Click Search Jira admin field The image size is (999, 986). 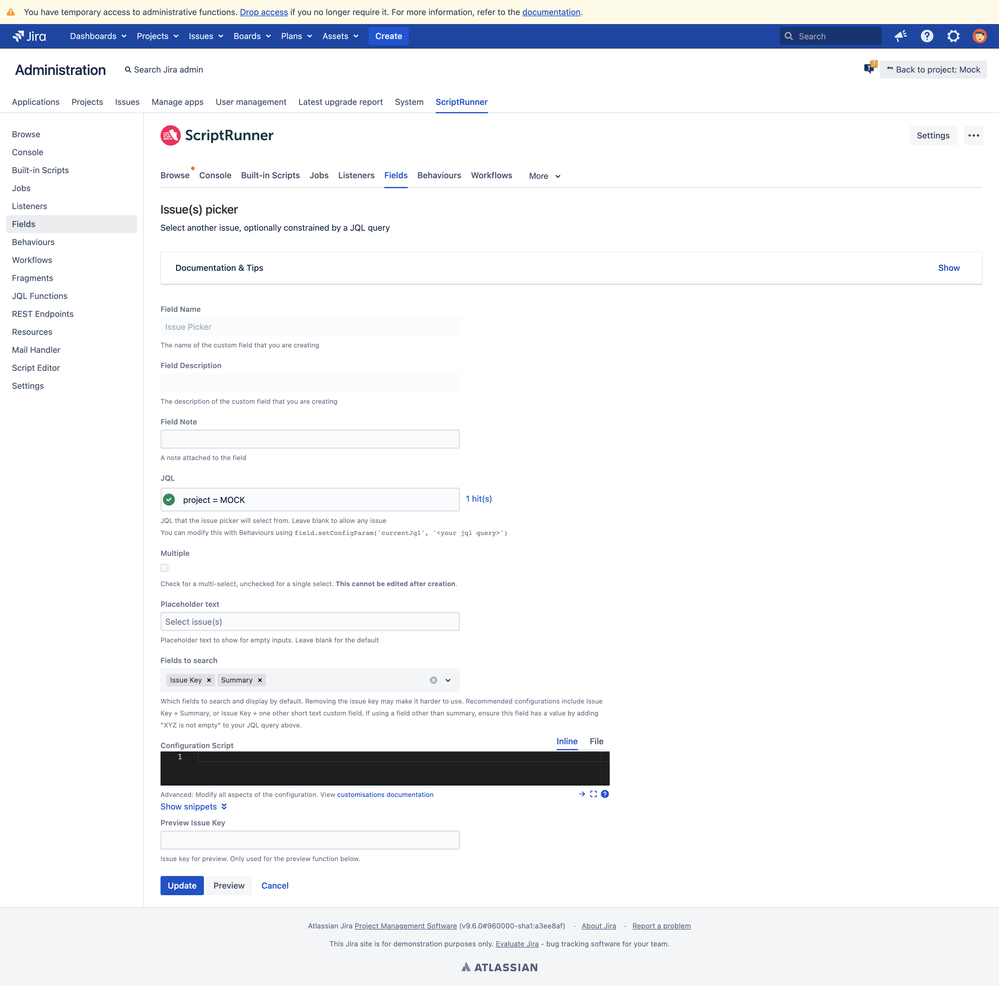point(164,69)
